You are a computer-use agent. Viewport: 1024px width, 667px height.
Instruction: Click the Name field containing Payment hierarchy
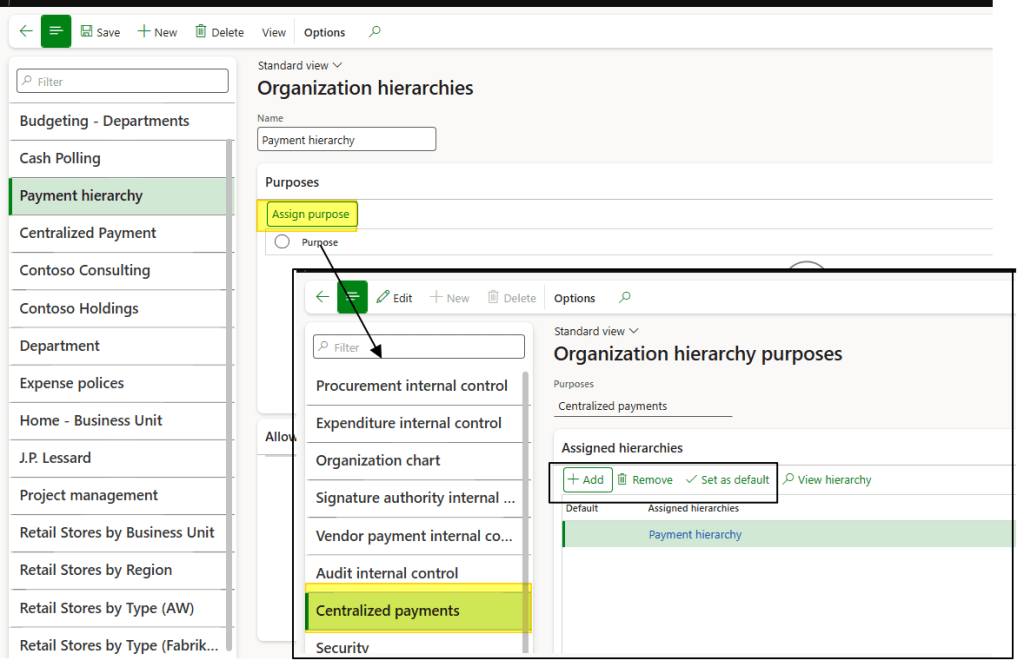[x=346, y=140]
